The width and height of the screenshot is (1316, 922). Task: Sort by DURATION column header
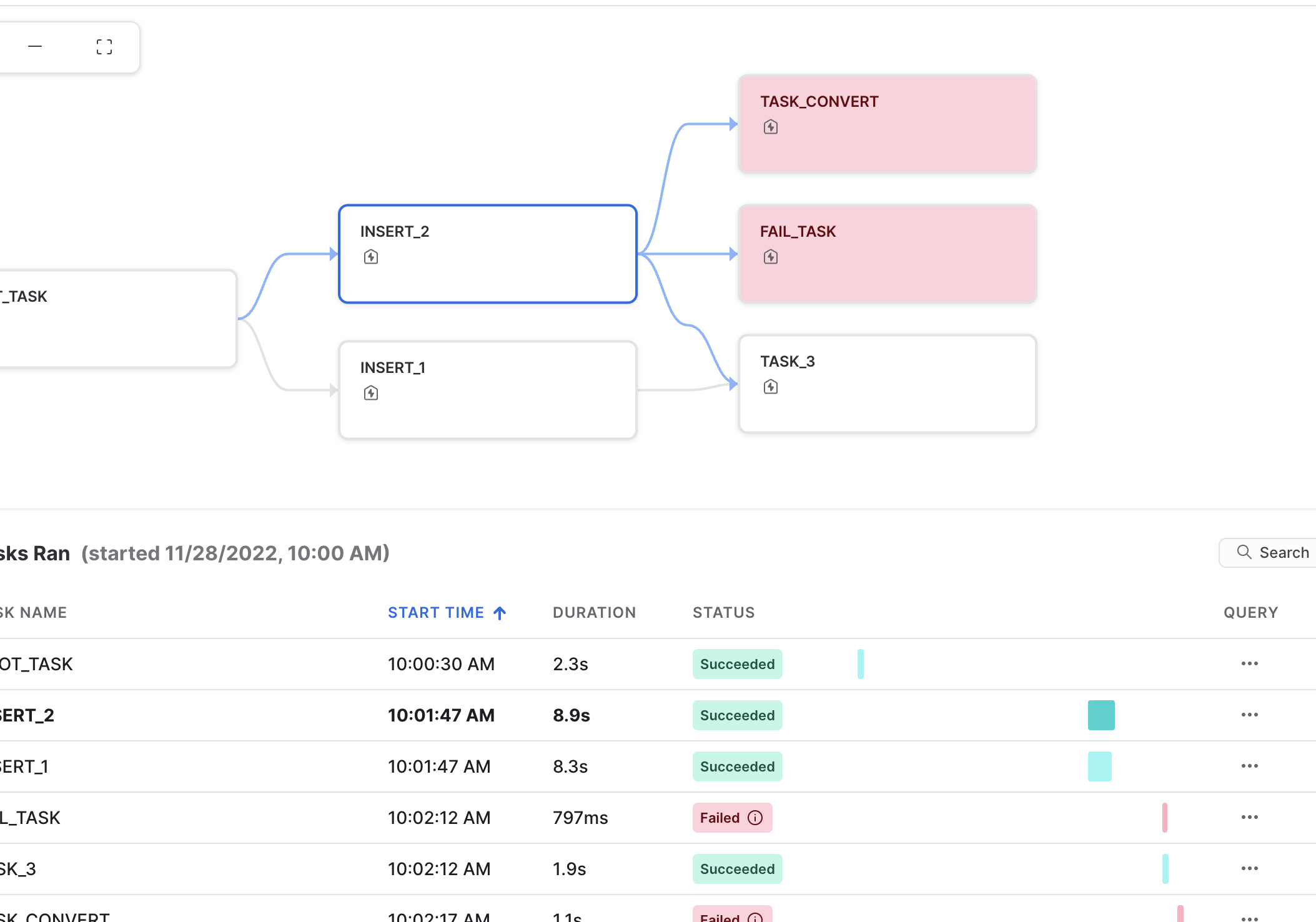coord(594,612)
